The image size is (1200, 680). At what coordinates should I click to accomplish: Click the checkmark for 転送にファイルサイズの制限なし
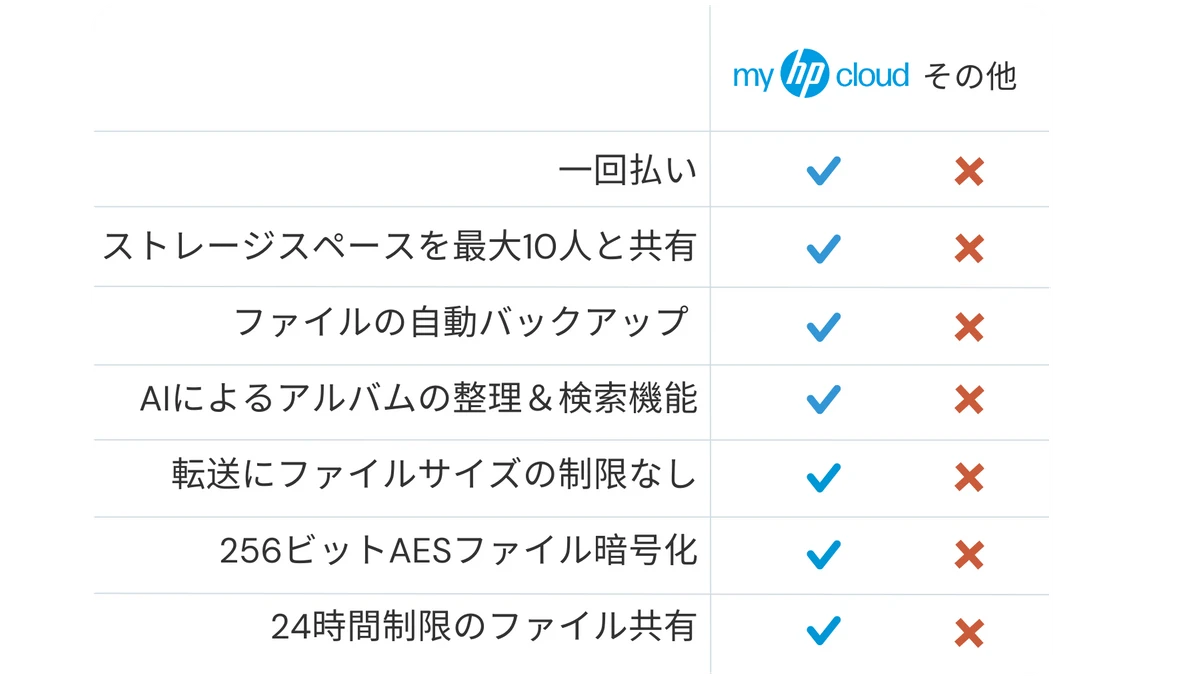coord(823,477)
